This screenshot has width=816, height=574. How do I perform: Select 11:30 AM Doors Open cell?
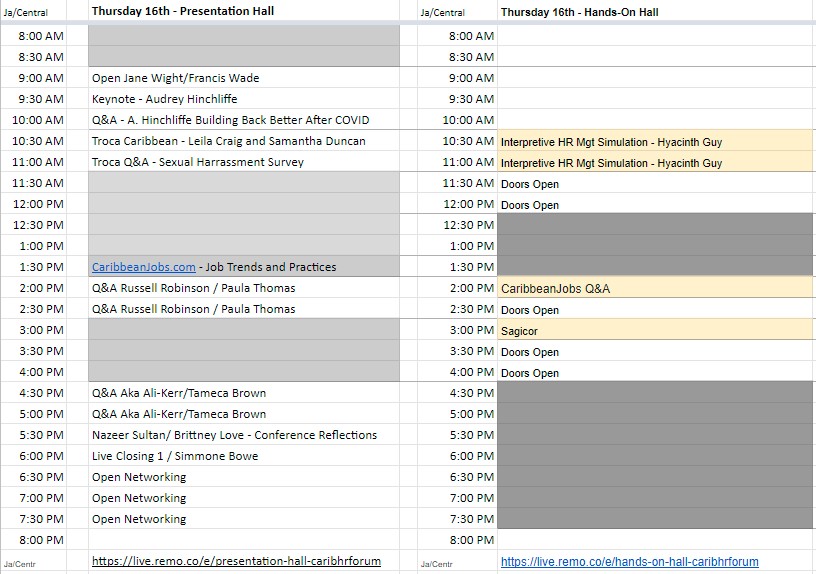(x=655, y=183)
